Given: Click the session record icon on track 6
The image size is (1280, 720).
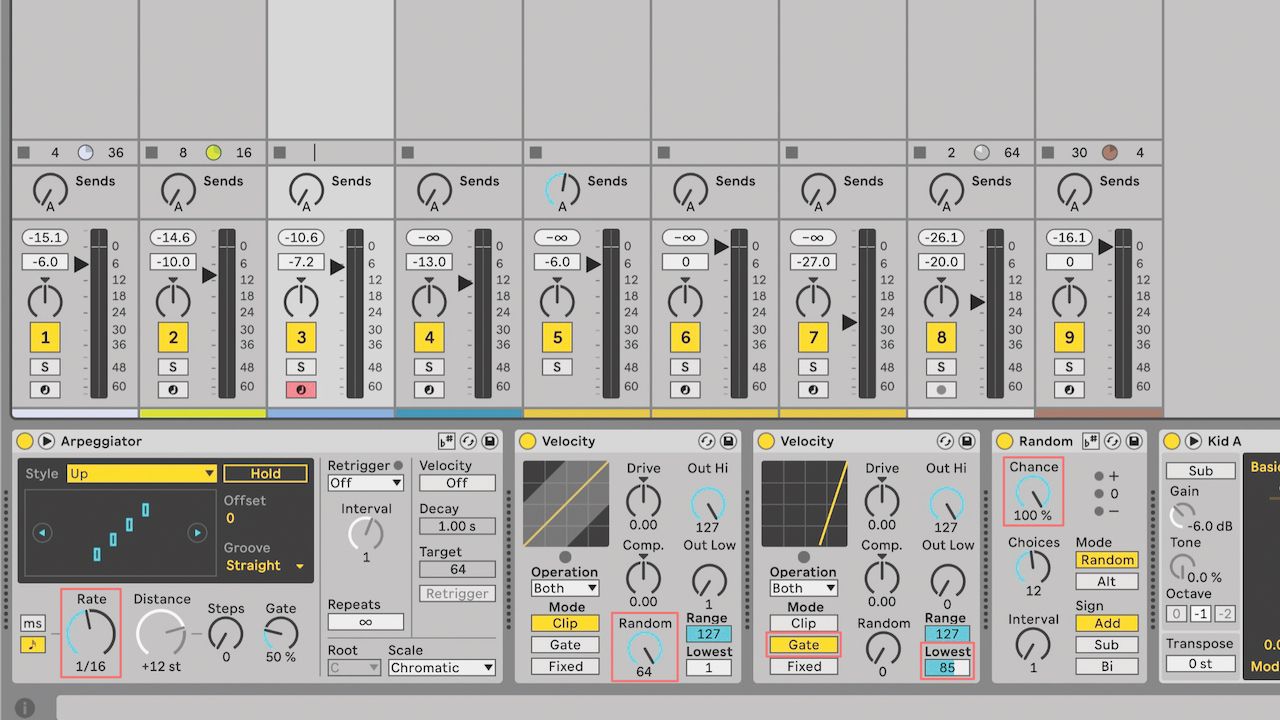Looking at the screenshot, I should point(685,389).
